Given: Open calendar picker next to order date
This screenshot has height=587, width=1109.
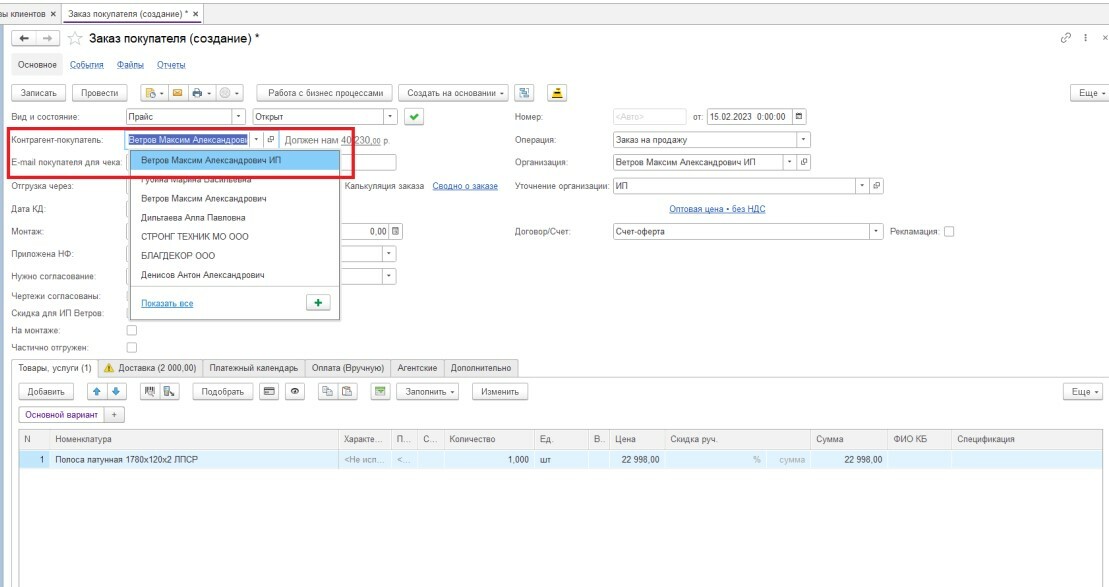Looking at the screenshot, I should [799, 117].
